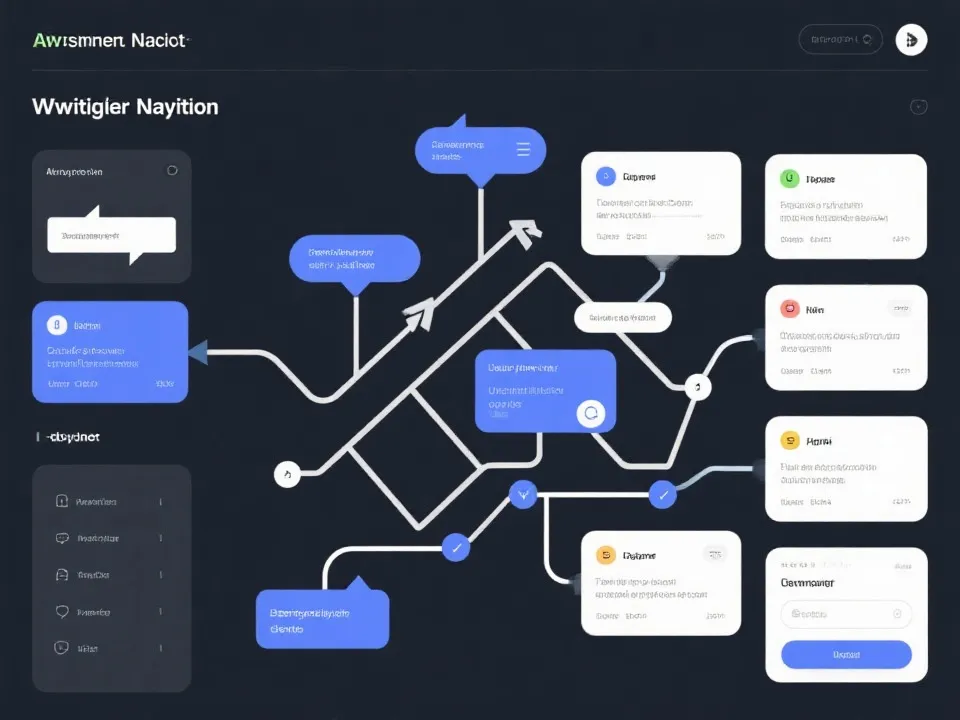Toggle the small circle in top-left dark panel

point(172,171)
